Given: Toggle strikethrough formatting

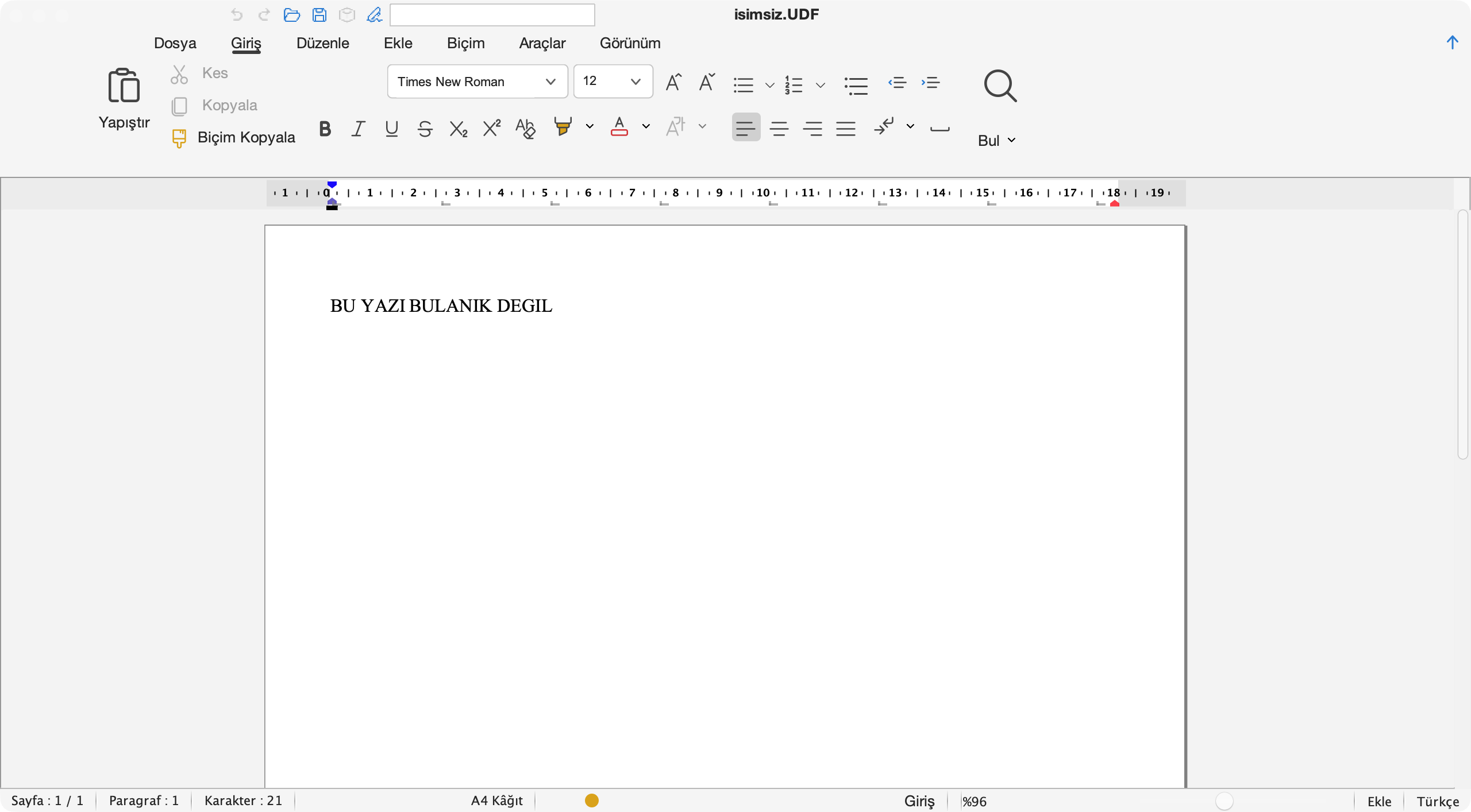Looking at the screenshot, I should (425, 129).
